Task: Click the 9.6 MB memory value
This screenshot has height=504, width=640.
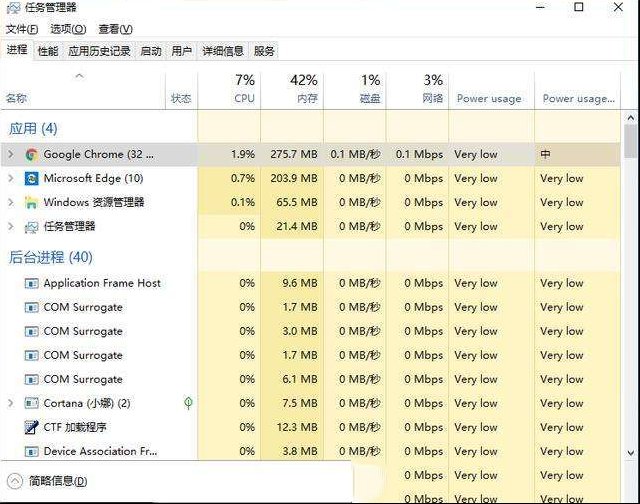Action: (300, 283)
